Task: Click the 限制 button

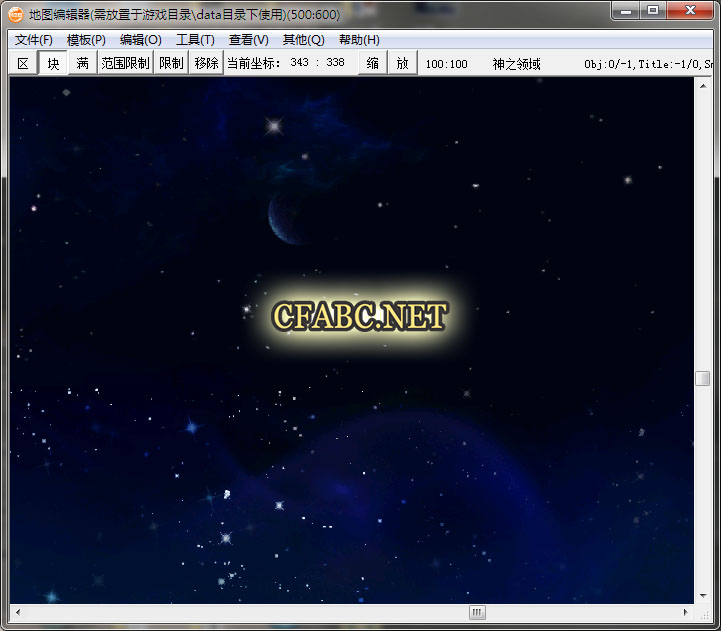Action: coord(171,63)
